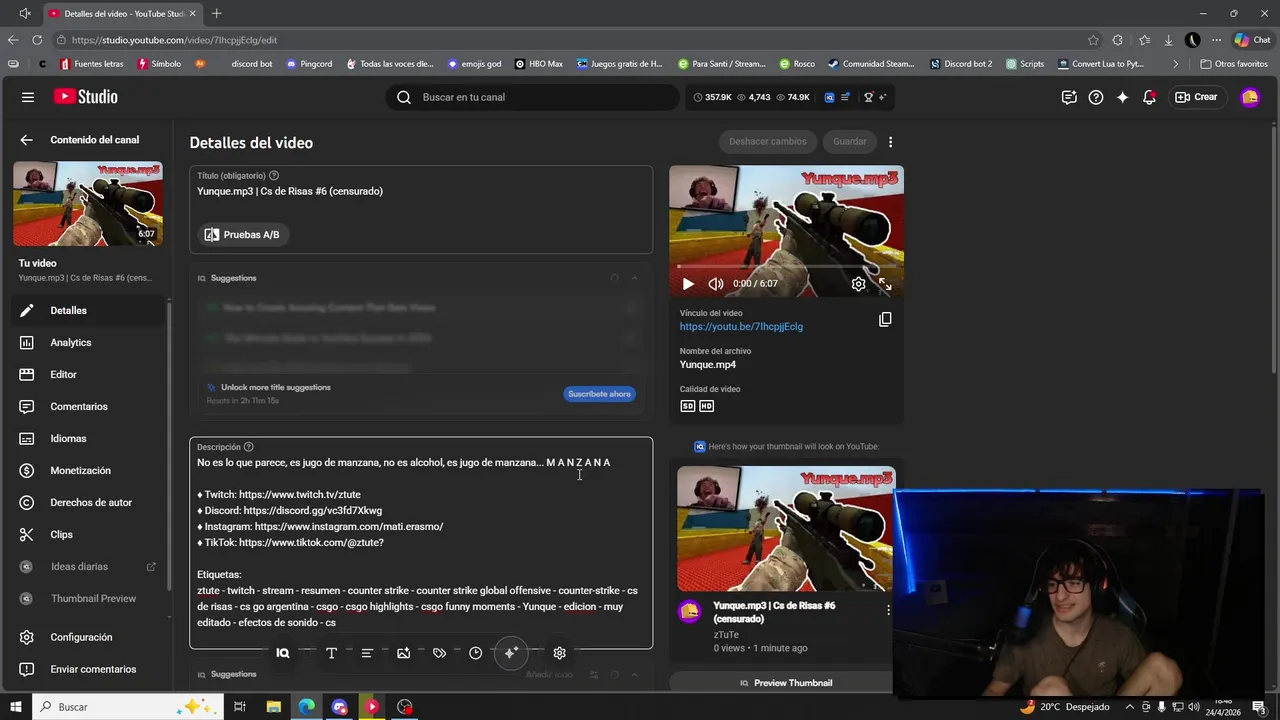The height and width of the screenshot is (720, 1280).
Task: Go back to Contenido del canal
Action: [27, 140]
